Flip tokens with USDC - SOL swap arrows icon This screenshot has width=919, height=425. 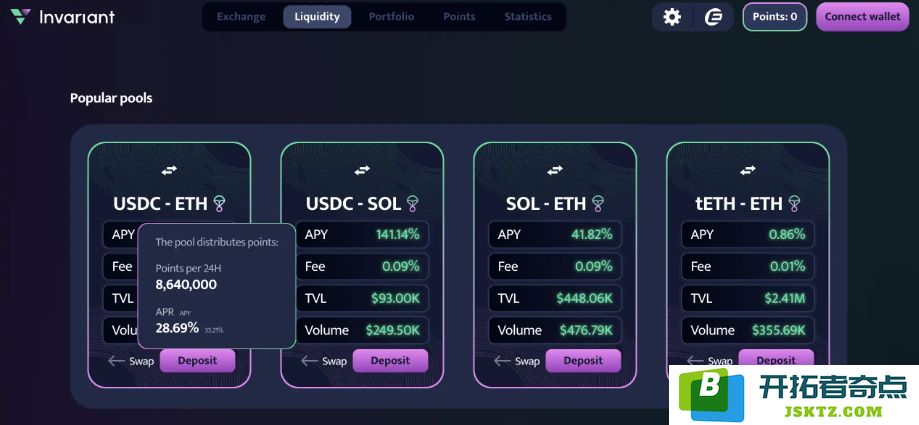coord(362,171)
